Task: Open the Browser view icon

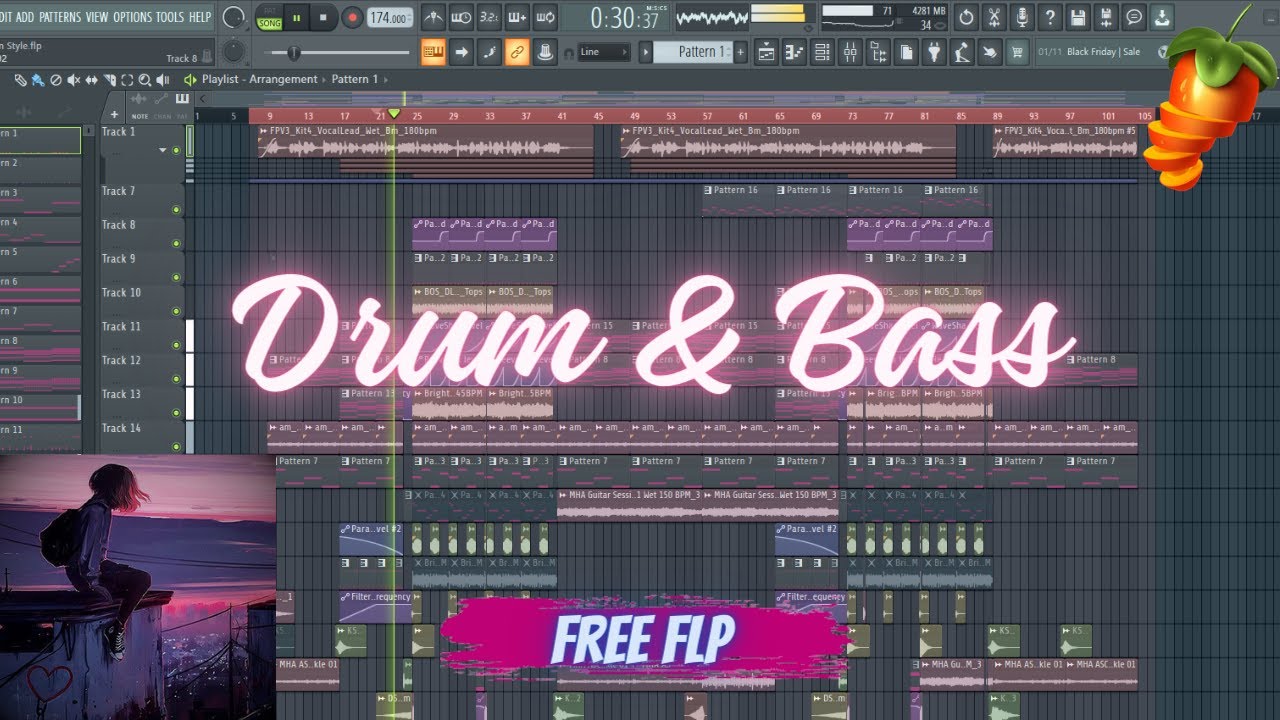Action: click(x=877, y=52)
